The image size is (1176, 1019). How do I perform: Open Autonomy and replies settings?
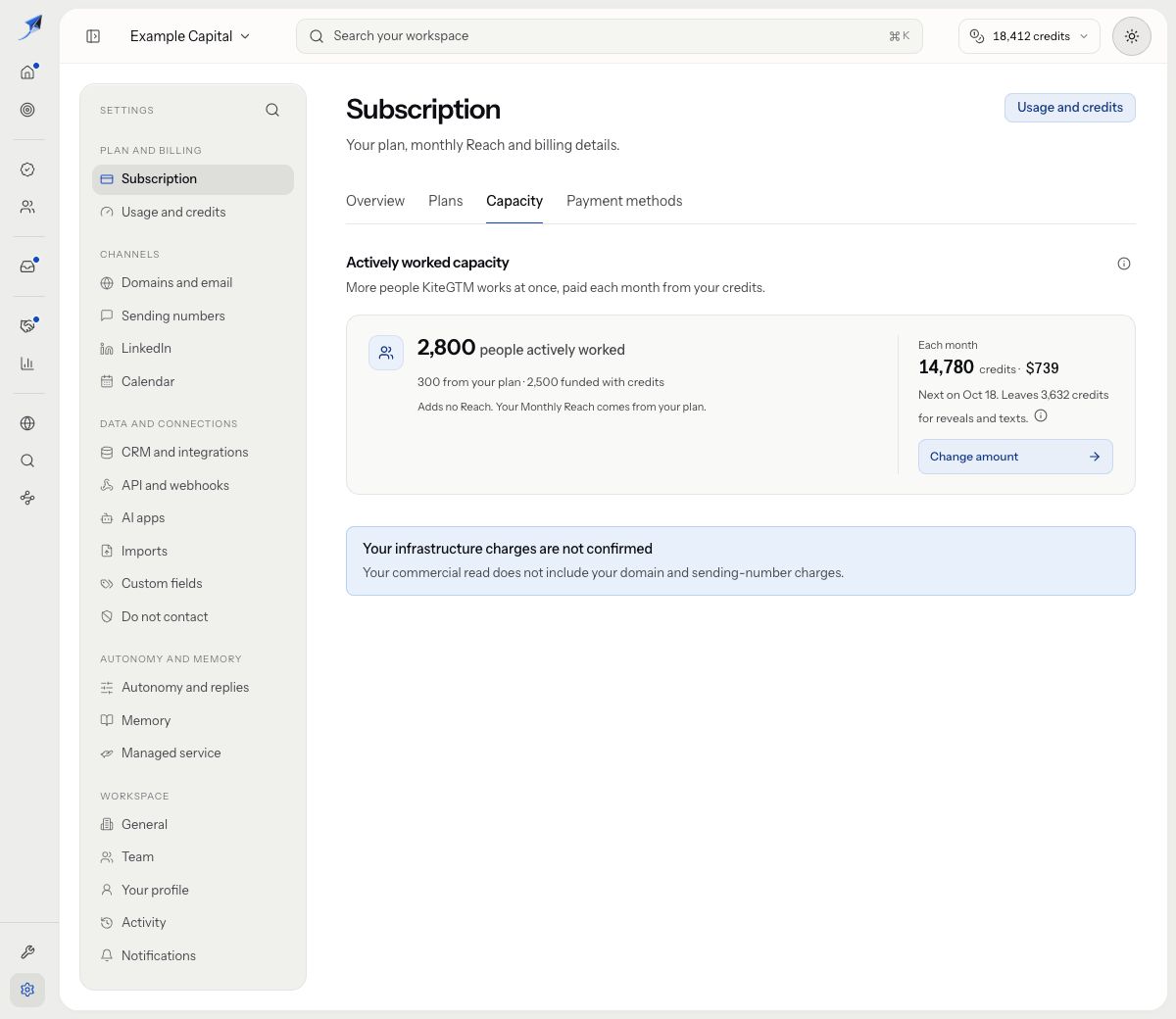point(193,688)
